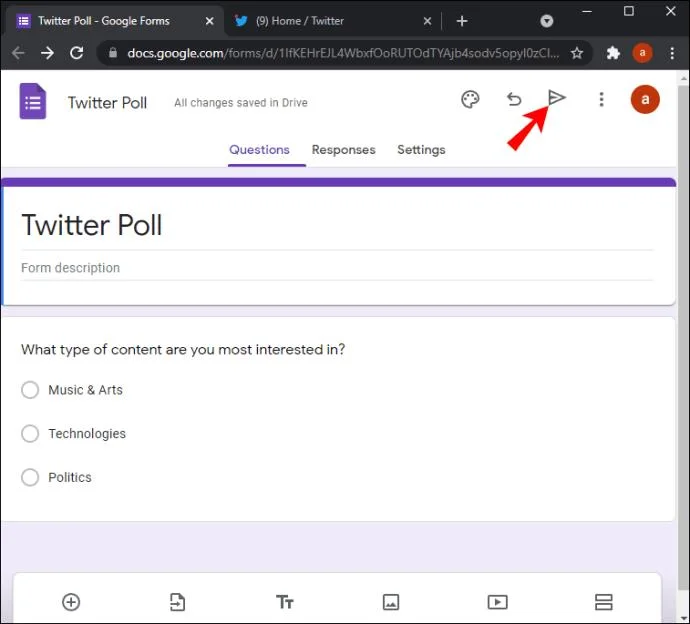Click the Technologies option label
Screen dimensions: 690x624
pos(87,433)
